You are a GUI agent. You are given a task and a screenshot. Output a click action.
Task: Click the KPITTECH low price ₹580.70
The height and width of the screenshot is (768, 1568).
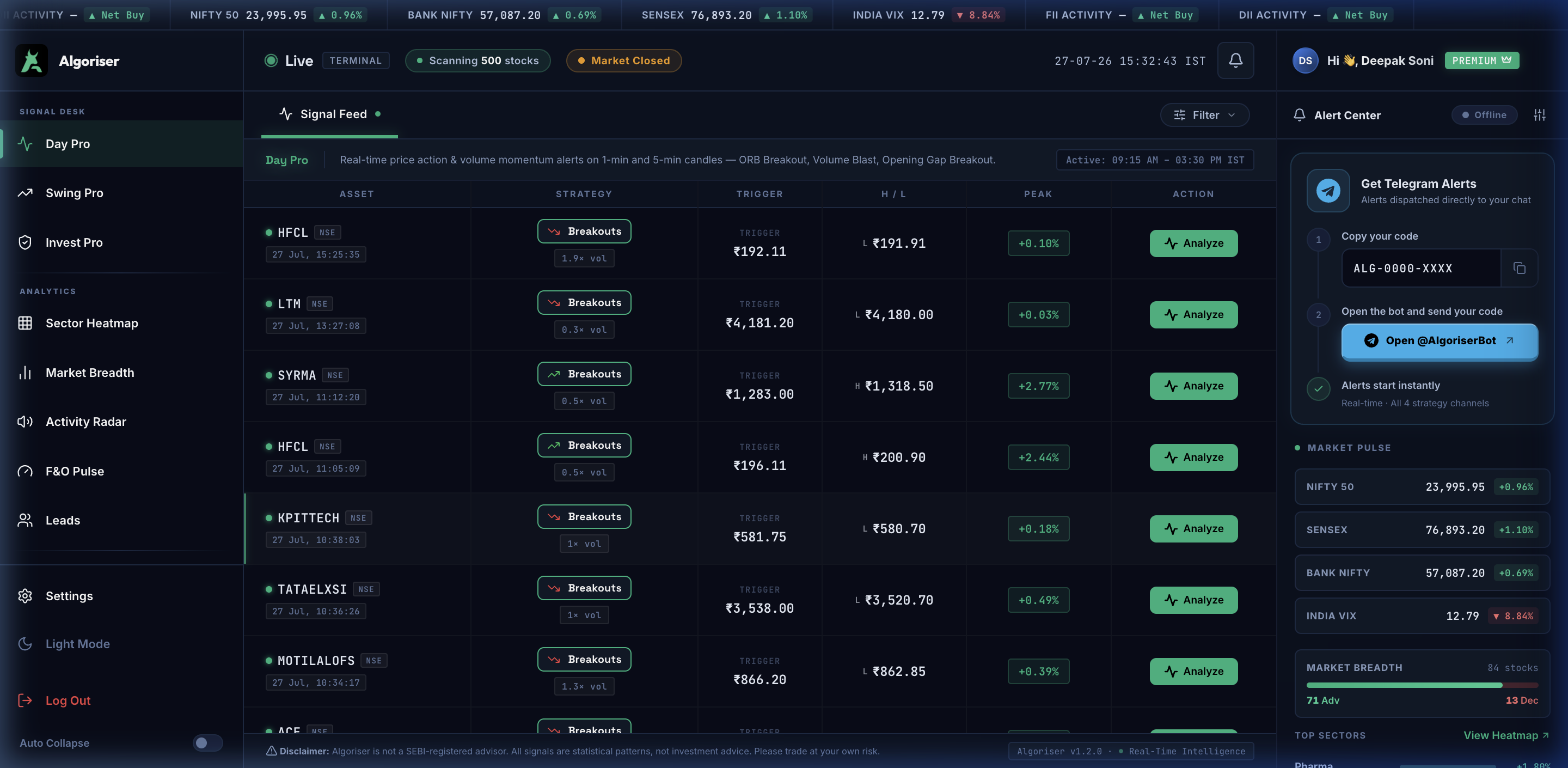898,529
